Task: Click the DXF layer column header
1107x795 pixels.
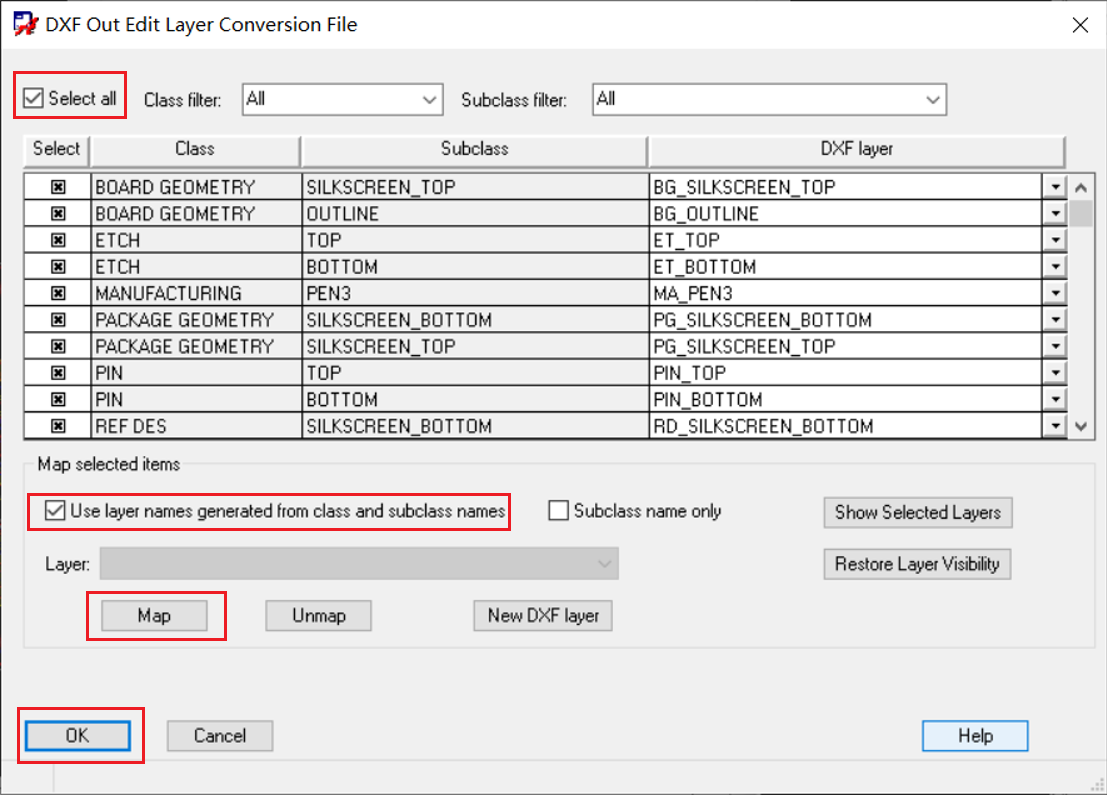Action: (x=855, y=149)
